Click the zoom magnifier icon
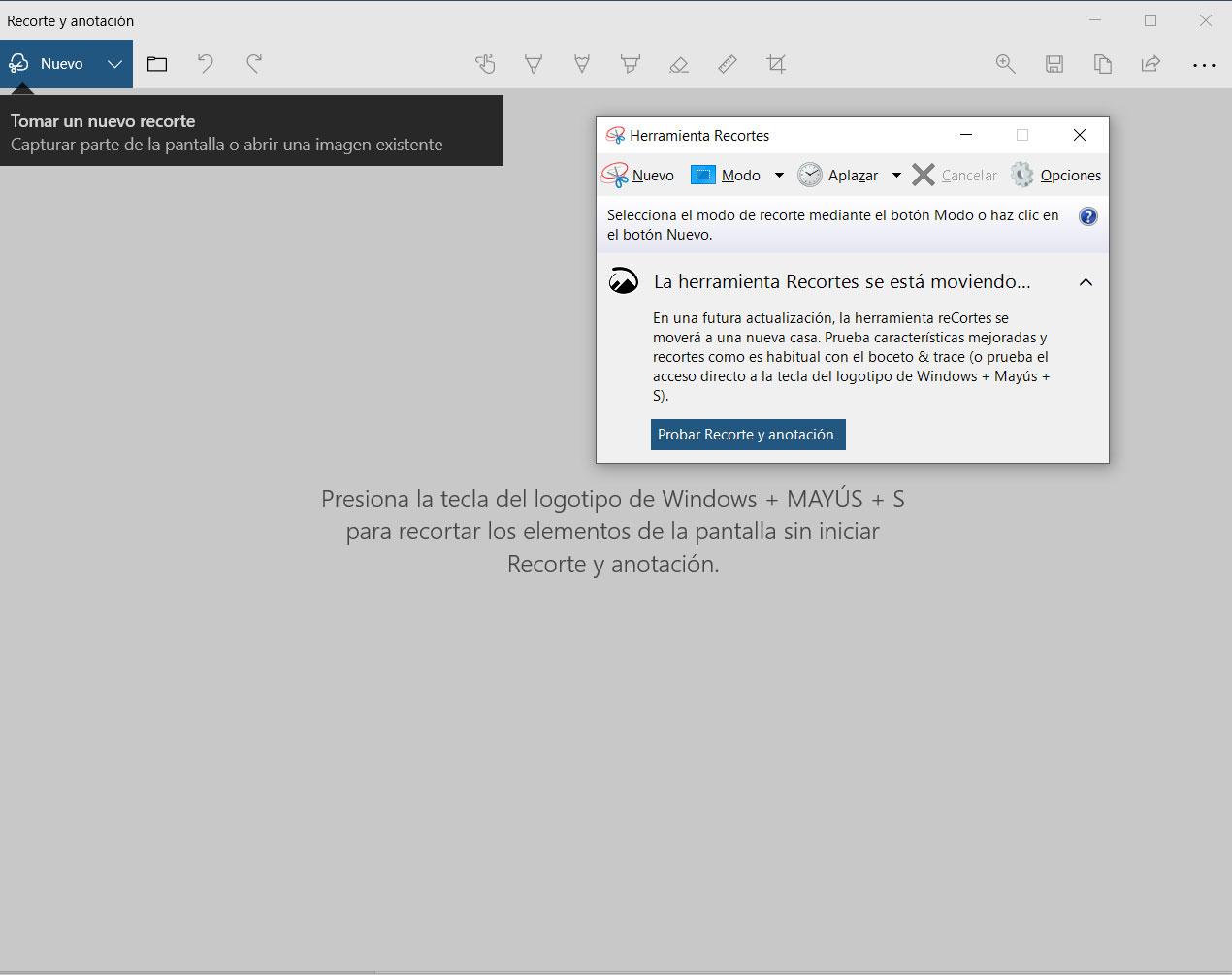Screen dimensions: 1232x975 click(x=1006, y=64)
